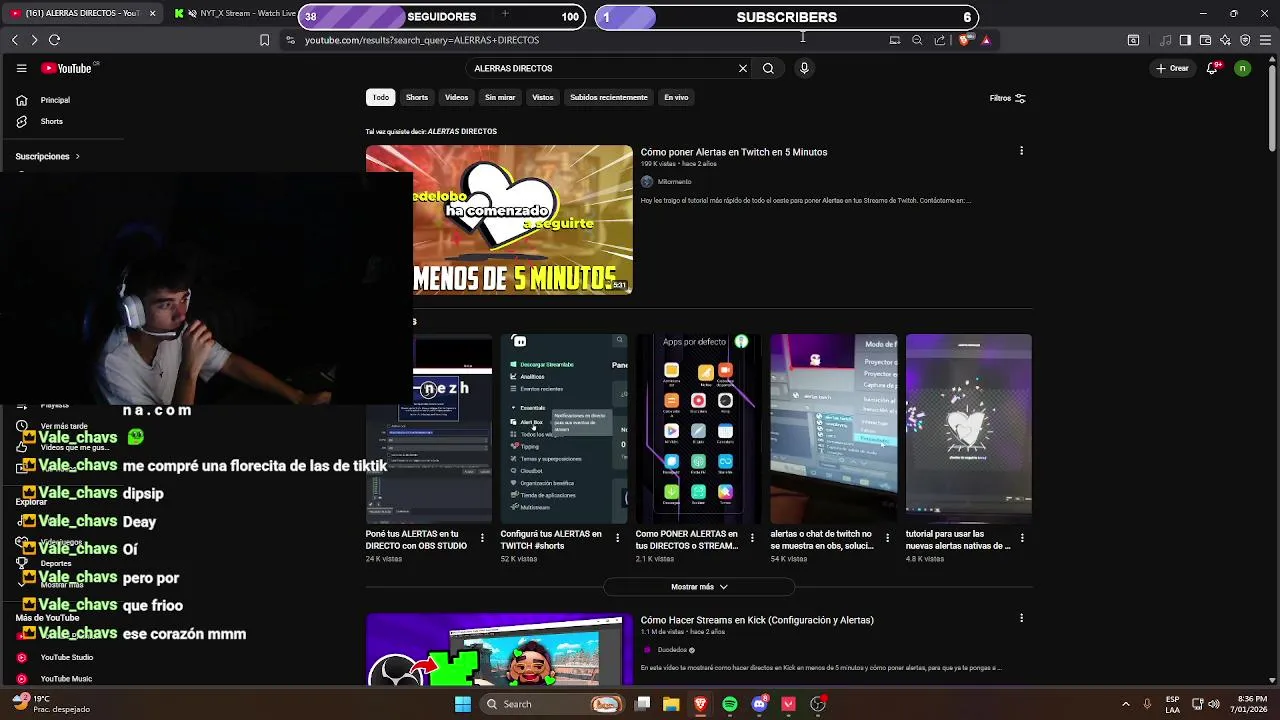Image resolution: width=1280 pixels, height=720 pixels.
Task: Open Discord from the taskbar
Action: 759,704
